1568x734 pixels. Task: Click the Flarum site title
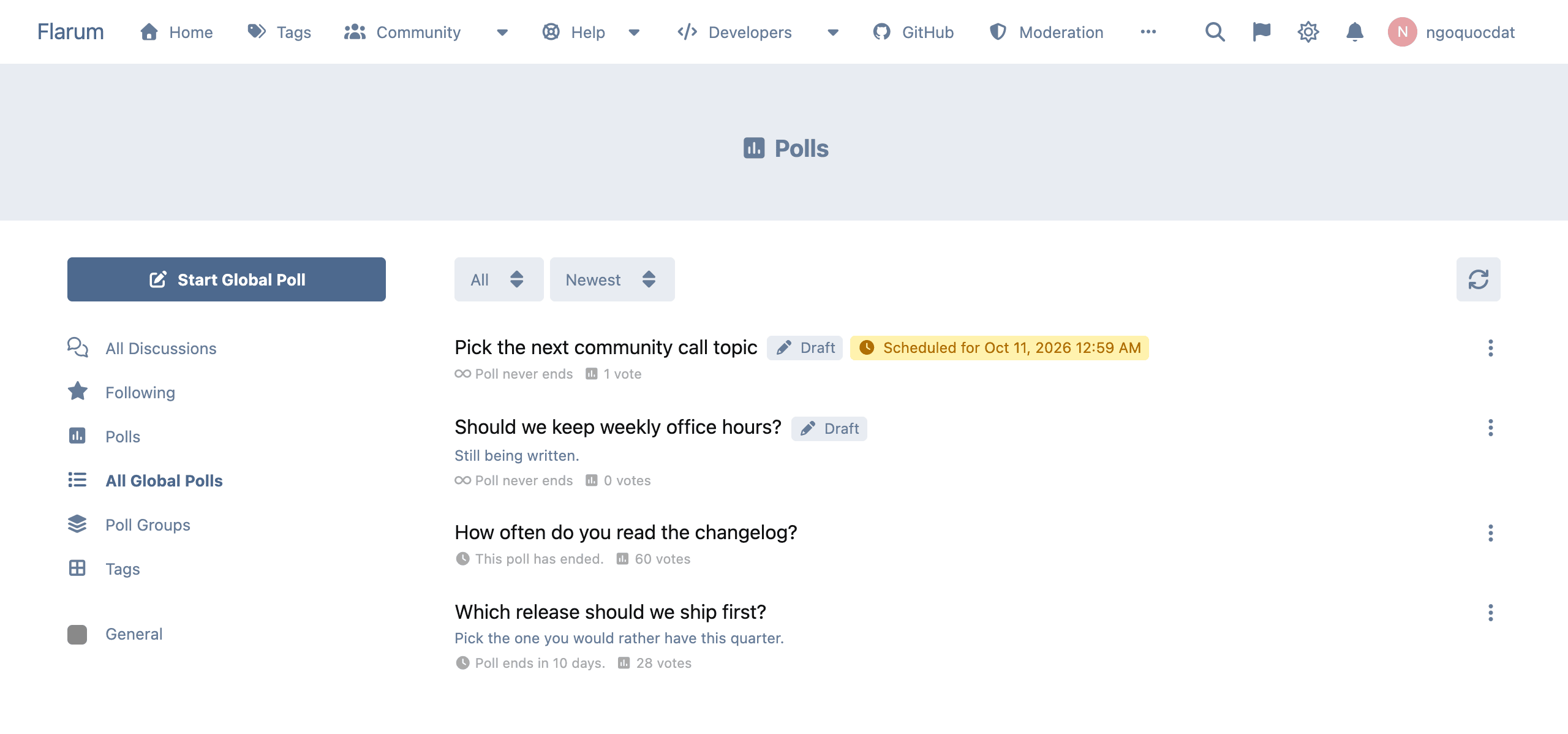[x=70, y=32]
